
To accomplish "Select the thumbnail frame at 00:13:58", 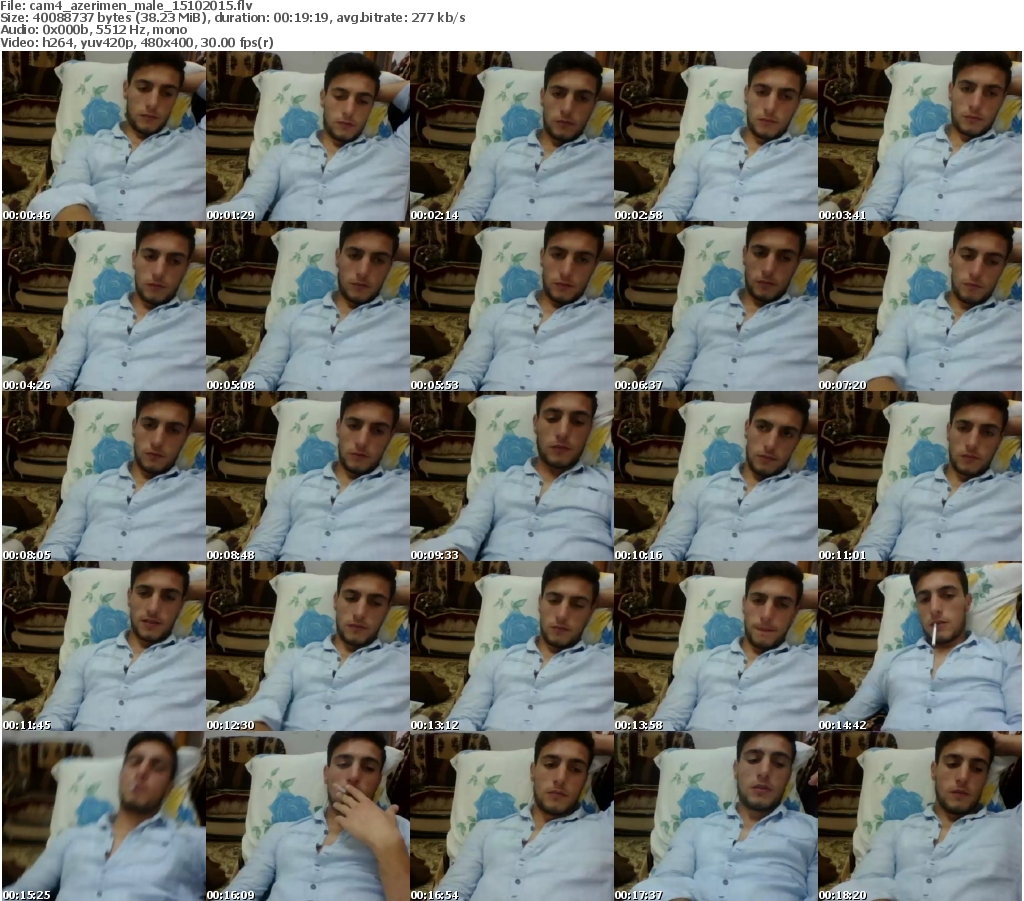I will (x=716, y=646).
